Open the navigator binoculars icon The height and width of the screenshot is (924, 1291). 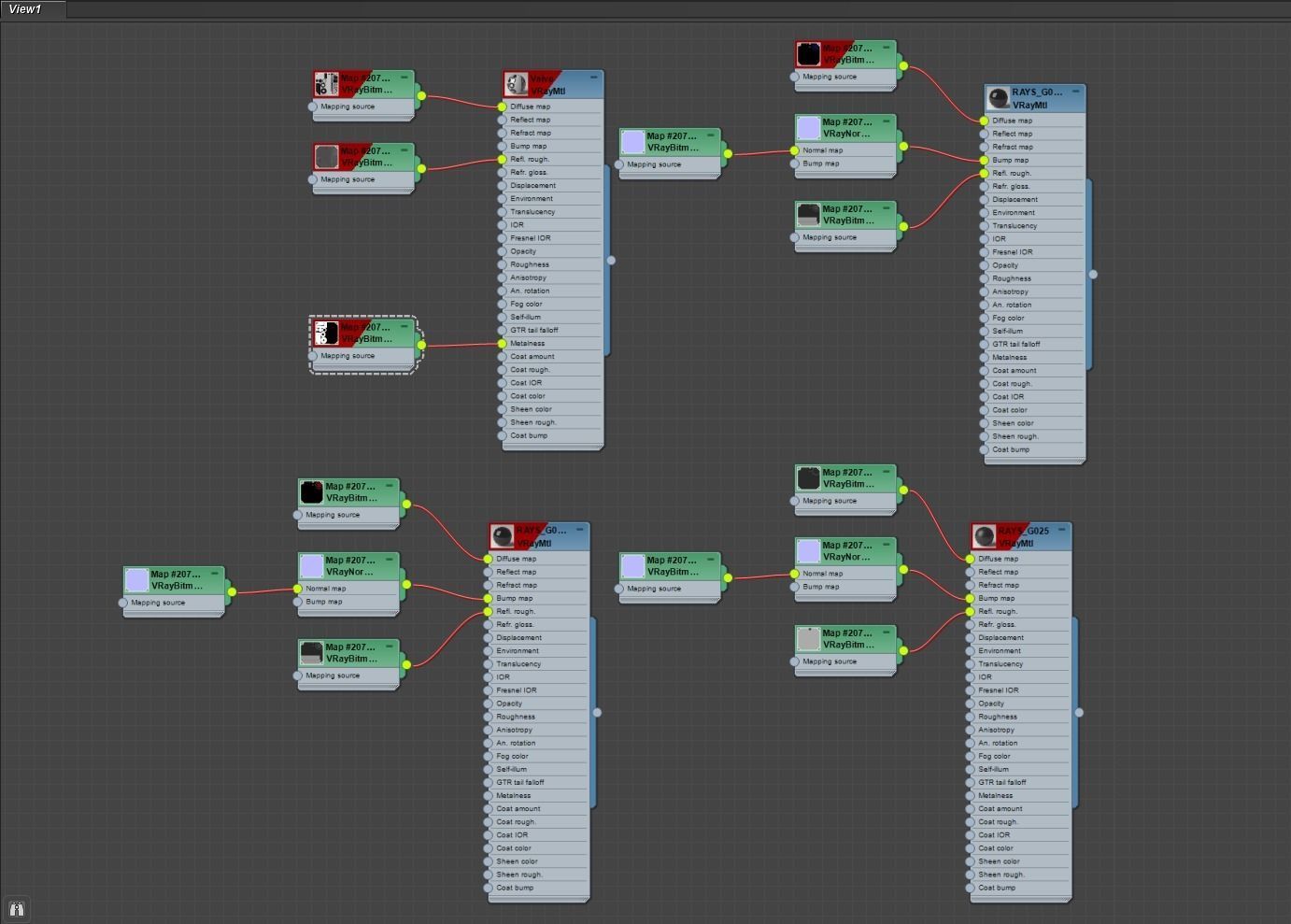(17, 909)
